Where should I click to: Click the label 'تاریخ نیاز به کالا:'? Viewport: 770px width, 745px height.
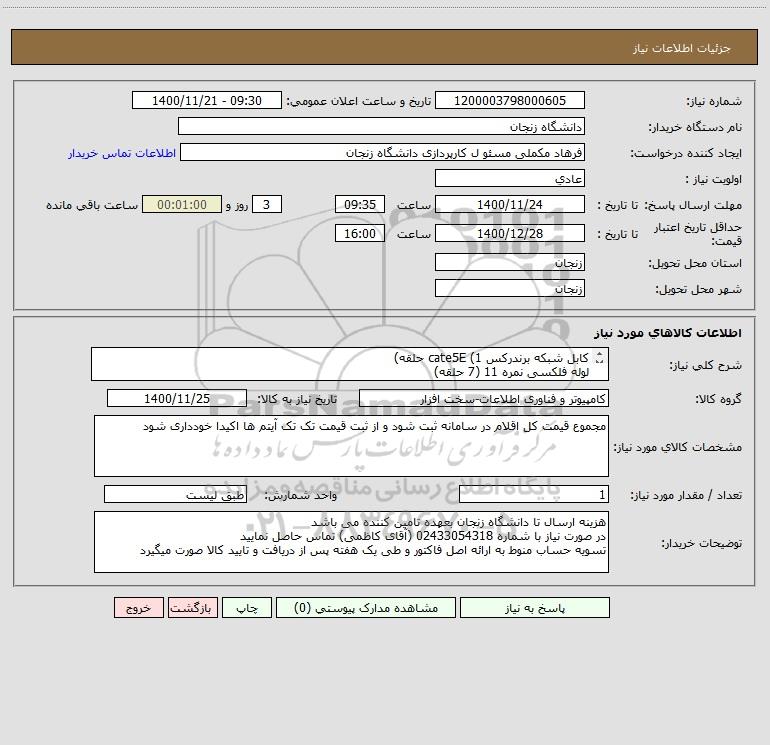coord(297,399)
